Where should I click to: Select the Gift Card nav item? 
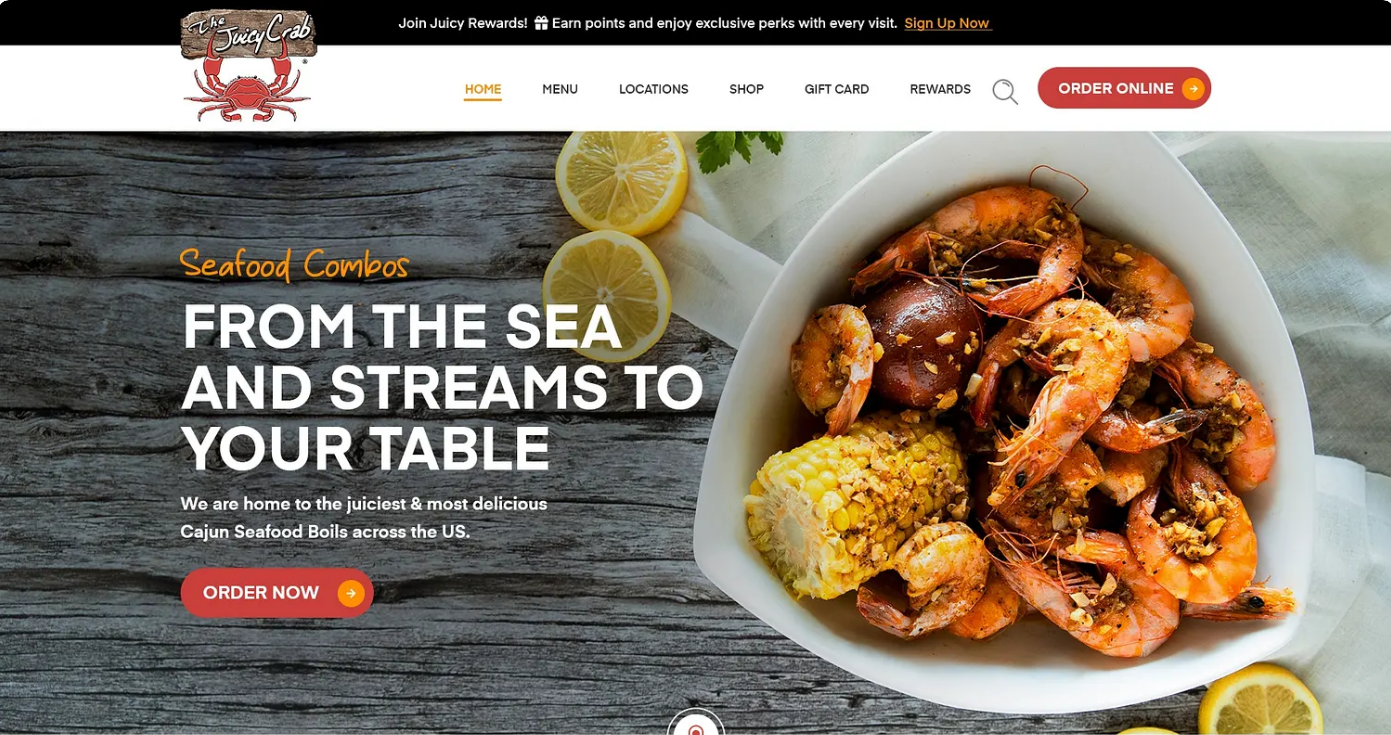coord(837,89)
